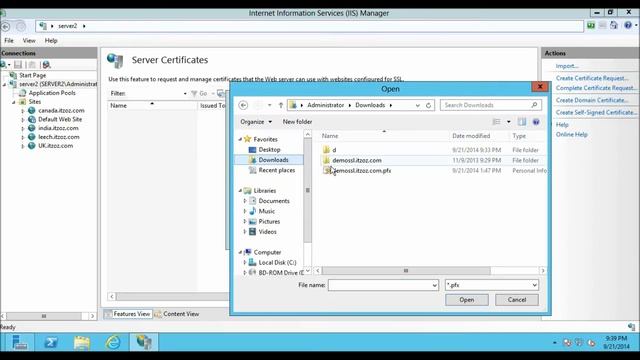The width and height of the screenshot is (640, 360).
Task: Click the dialog help icon
Action: (536, 122)
